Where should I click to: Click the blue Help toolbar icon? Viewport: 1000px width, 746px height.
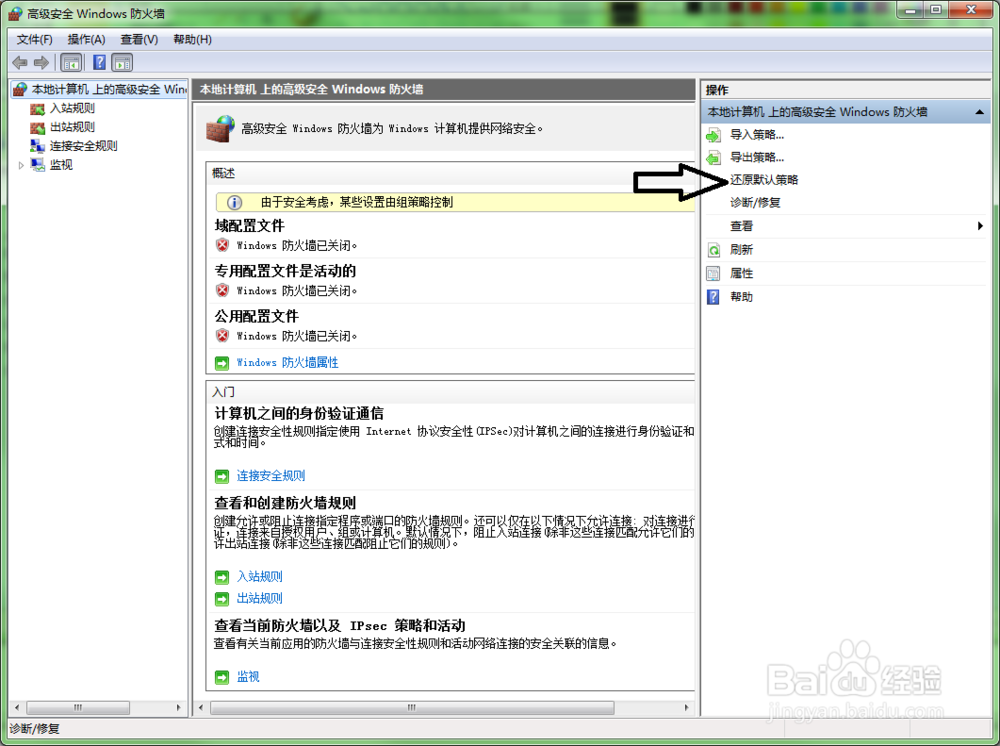point(99,62)
